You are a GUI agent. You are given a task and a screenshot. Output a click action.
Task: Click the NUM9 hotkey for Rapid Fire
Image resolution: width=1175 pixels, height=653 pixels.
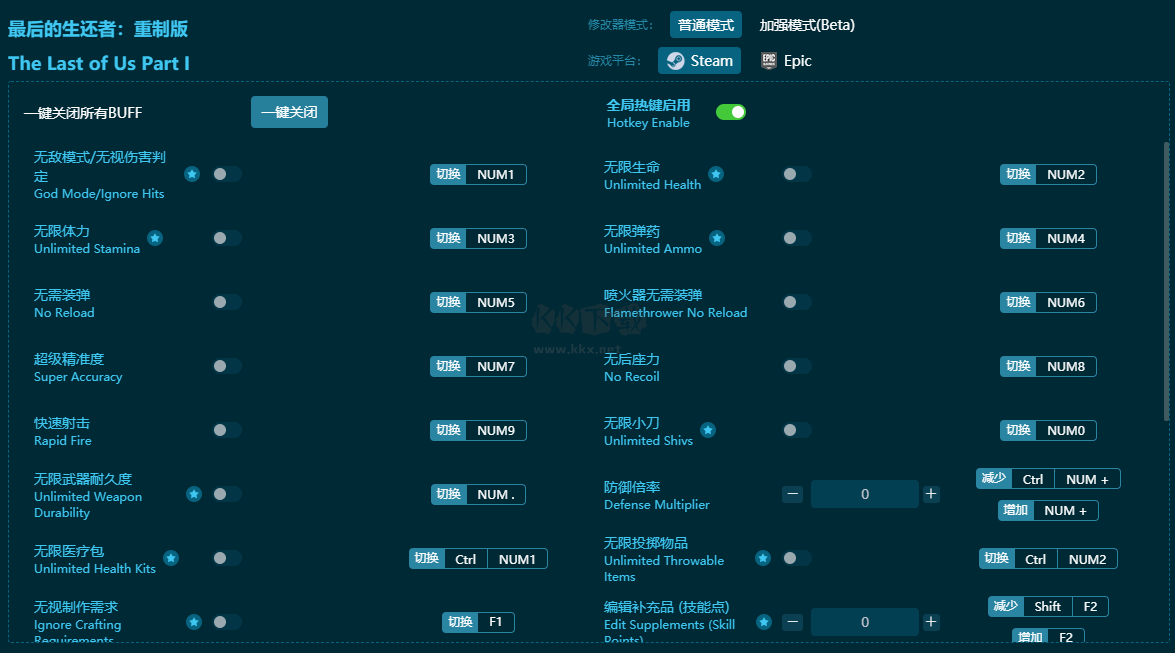coord(478,430)
